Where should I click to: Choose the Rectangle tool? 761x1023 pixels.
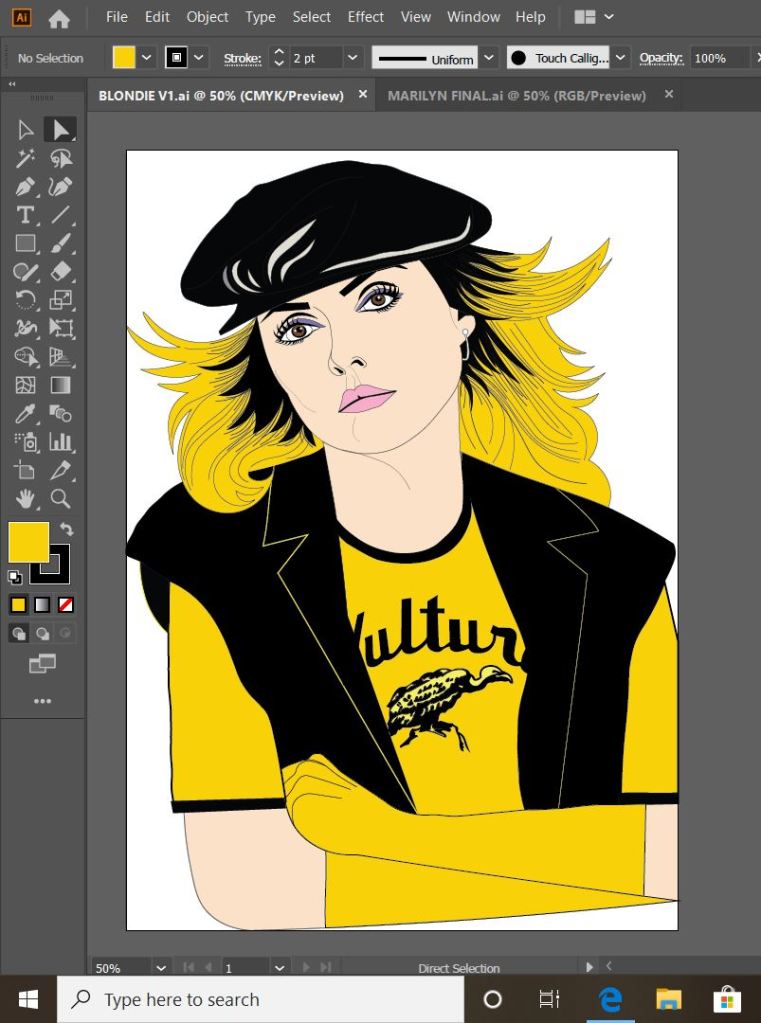25,243
